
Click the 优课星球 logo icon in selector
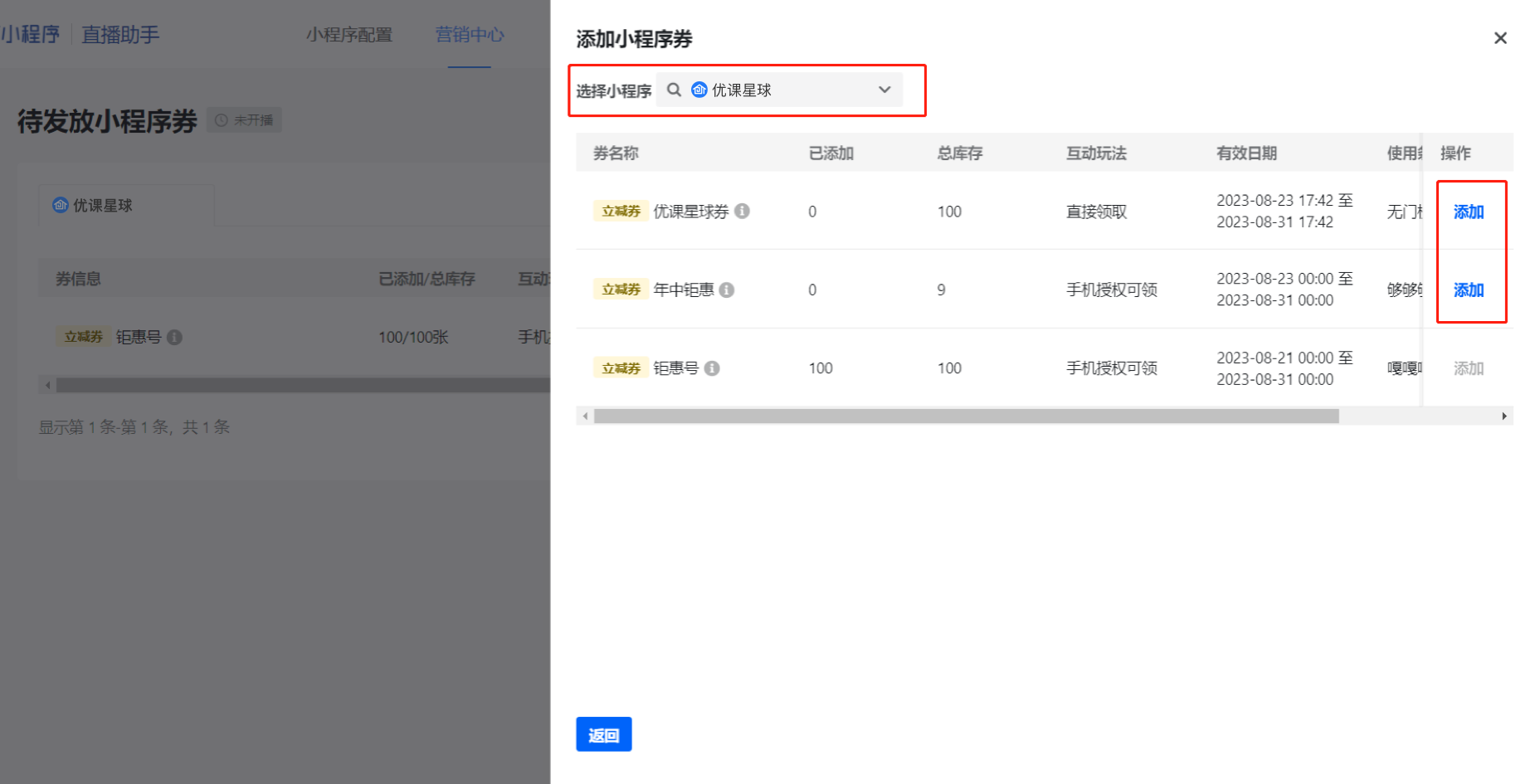click(x=699, y=90)
